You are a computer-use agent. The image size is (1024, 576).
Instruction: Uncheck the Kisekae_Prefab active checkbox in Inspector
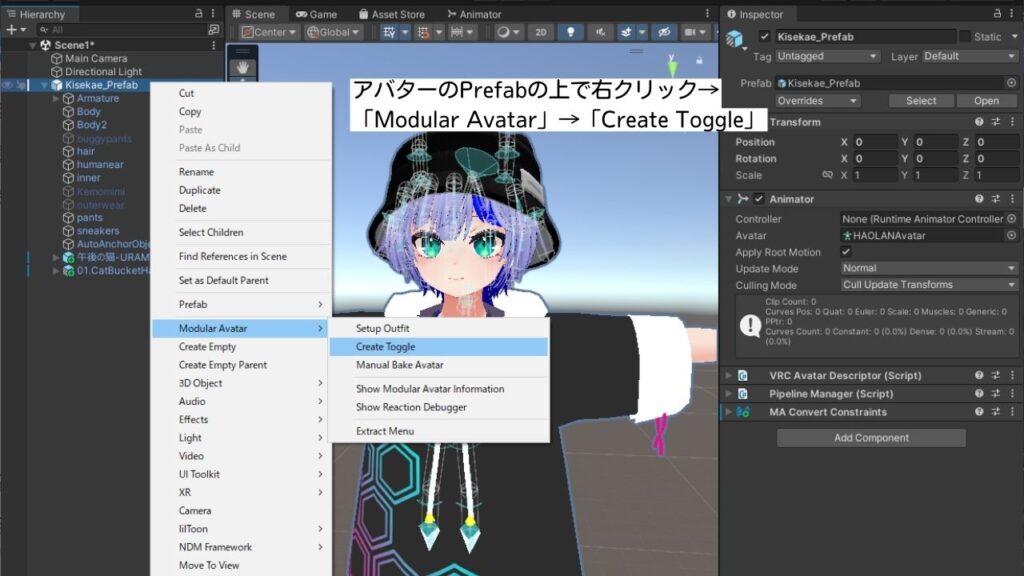tap(764, 36)
